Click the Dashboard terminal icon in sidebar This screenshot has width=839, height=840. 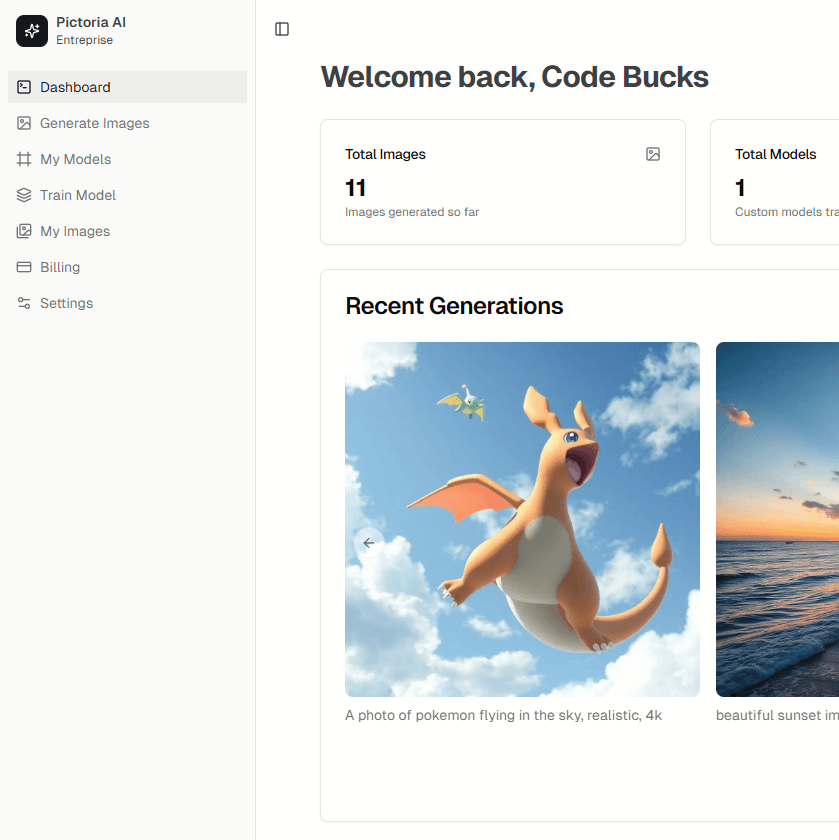24,87
